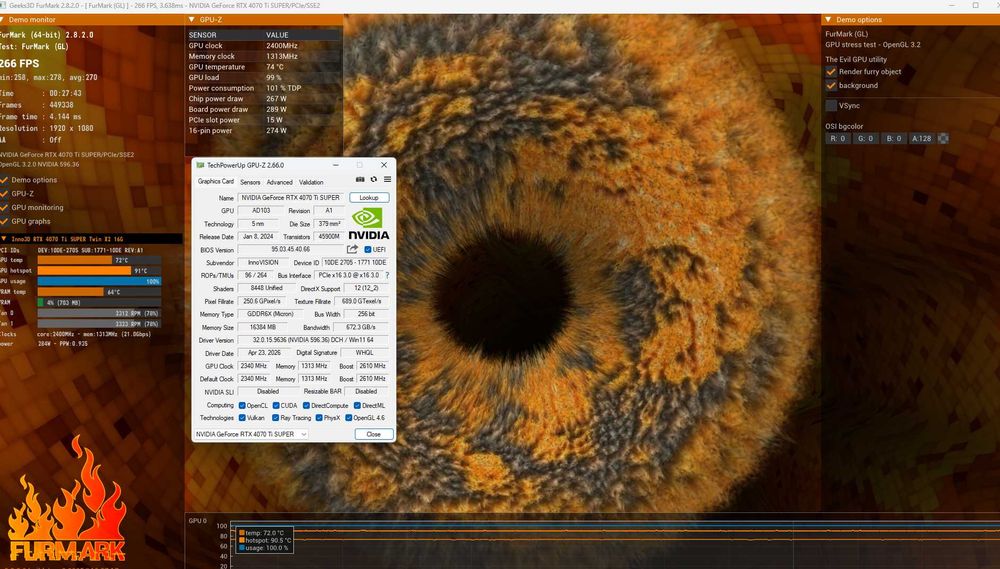1000x569 pixels.
Task: Uncheck the background option
Action: 831,85
